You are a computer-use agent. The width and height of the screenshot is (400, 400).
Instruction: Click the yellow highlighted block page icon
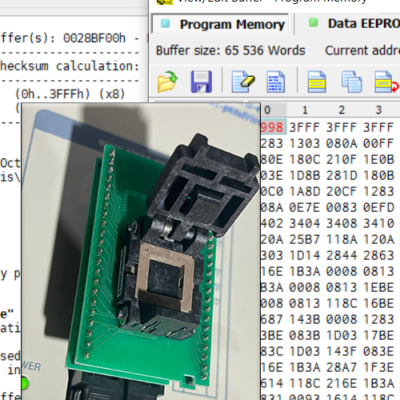click(x=316, y=81)
